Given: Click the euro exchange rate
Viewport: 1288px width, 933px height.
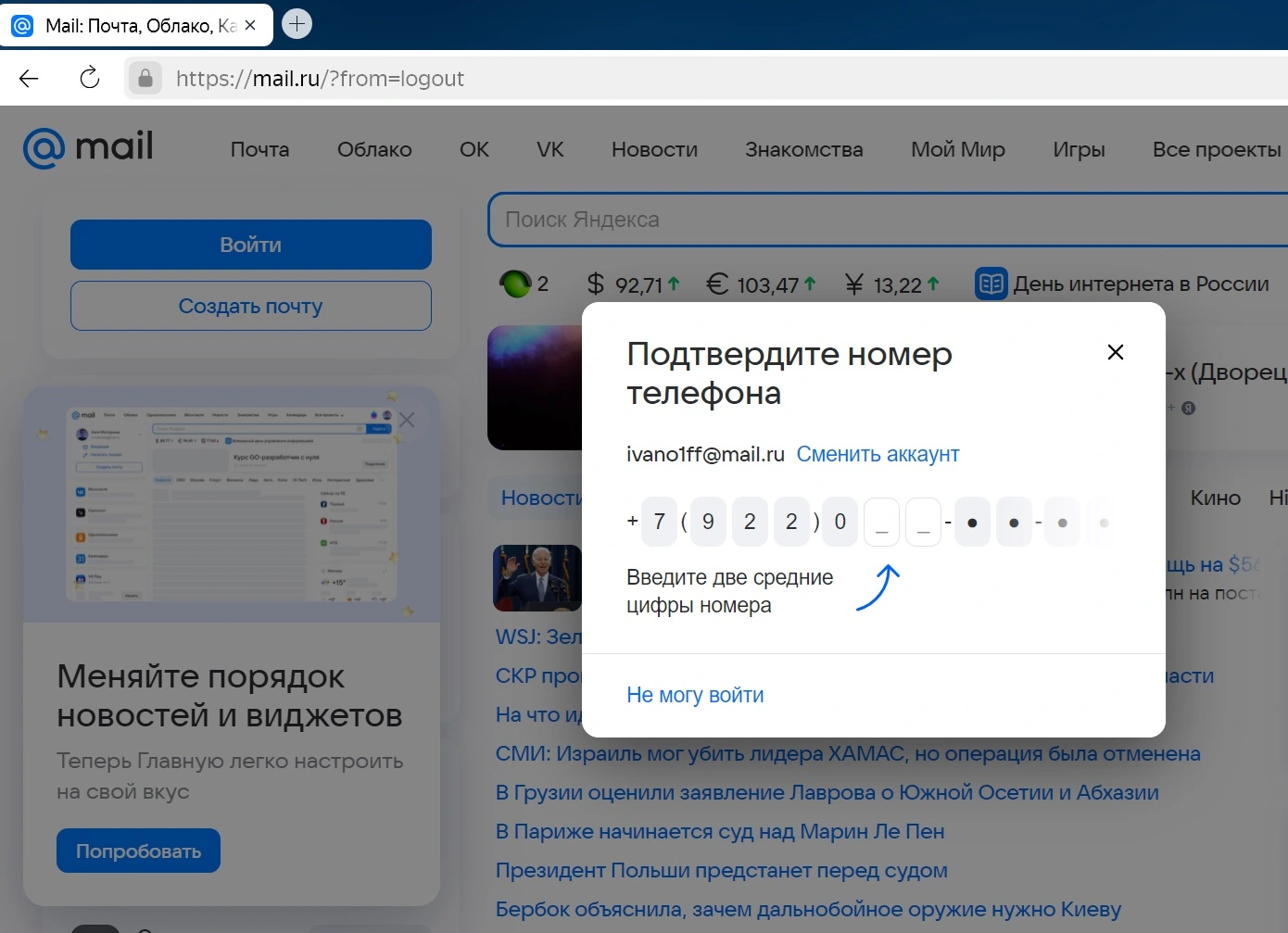Looking at the screenshot, I should click(x=761, y=284).
